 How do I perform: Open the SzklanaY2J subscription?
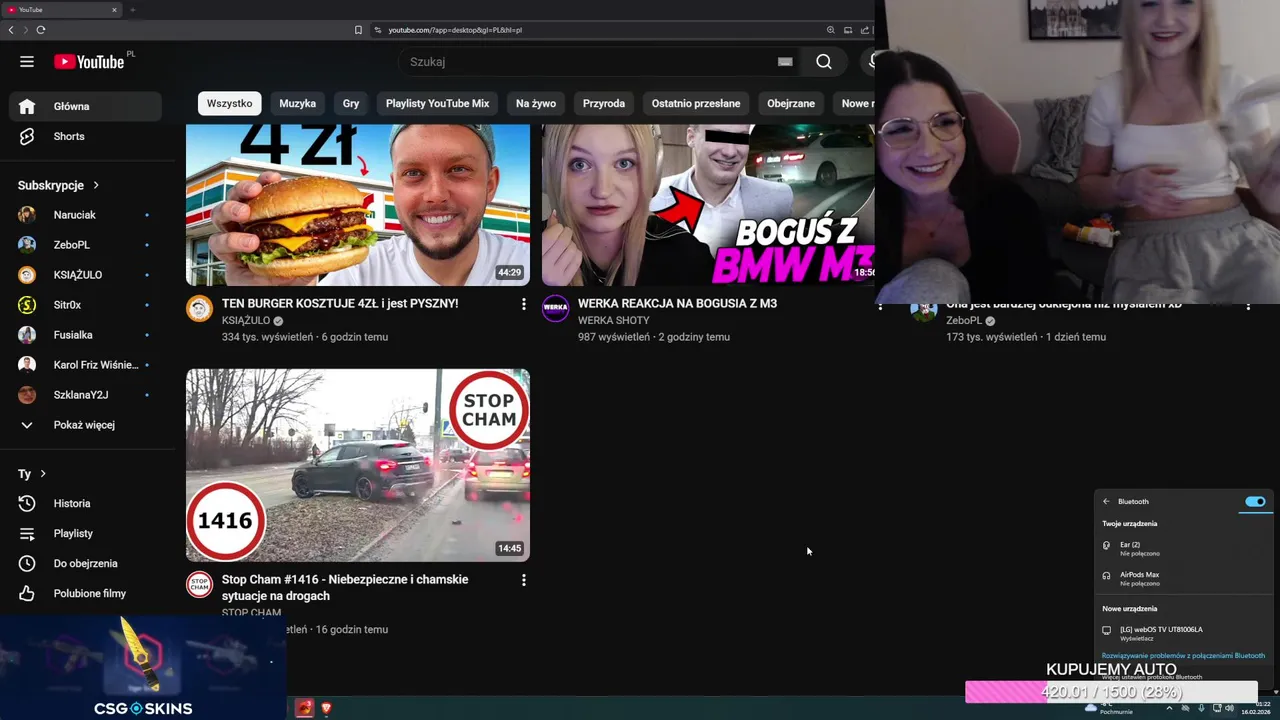pos(85,395)
